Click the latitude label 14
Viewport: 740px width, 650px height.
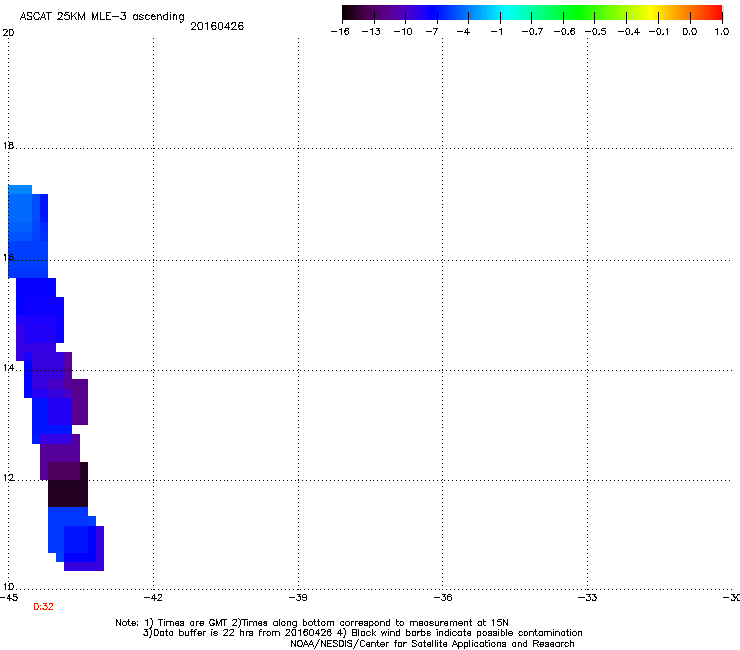tap(8, 367)
